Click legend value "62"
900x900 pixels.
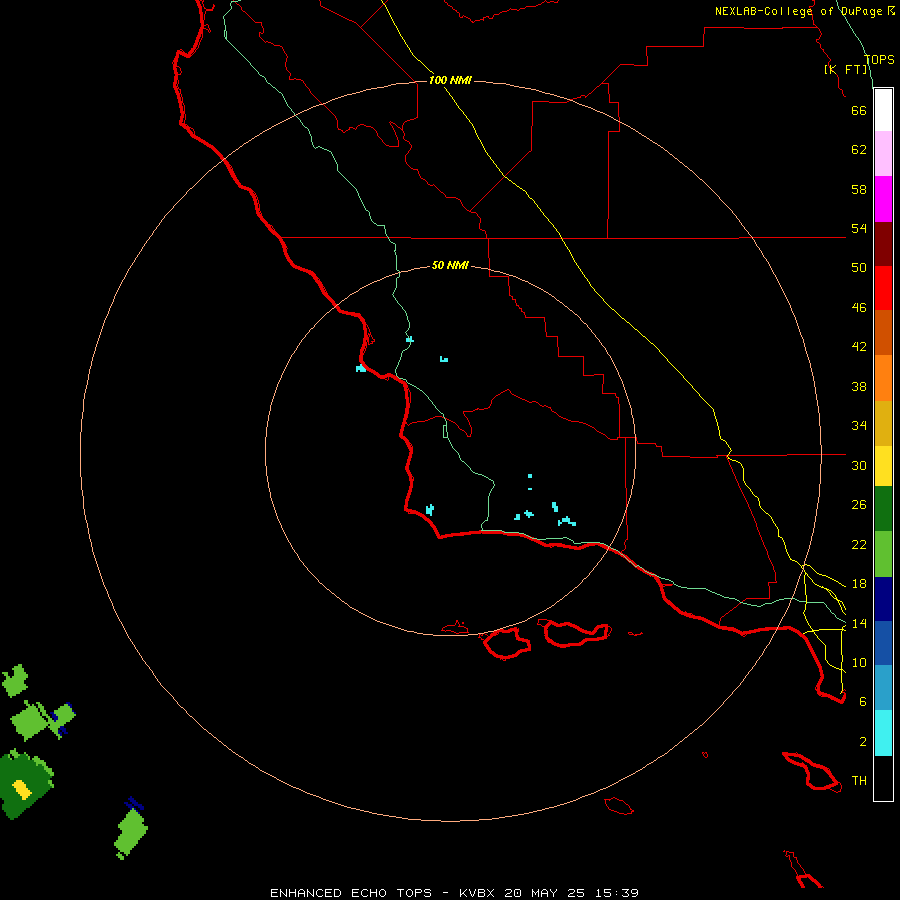click(859, 150)
